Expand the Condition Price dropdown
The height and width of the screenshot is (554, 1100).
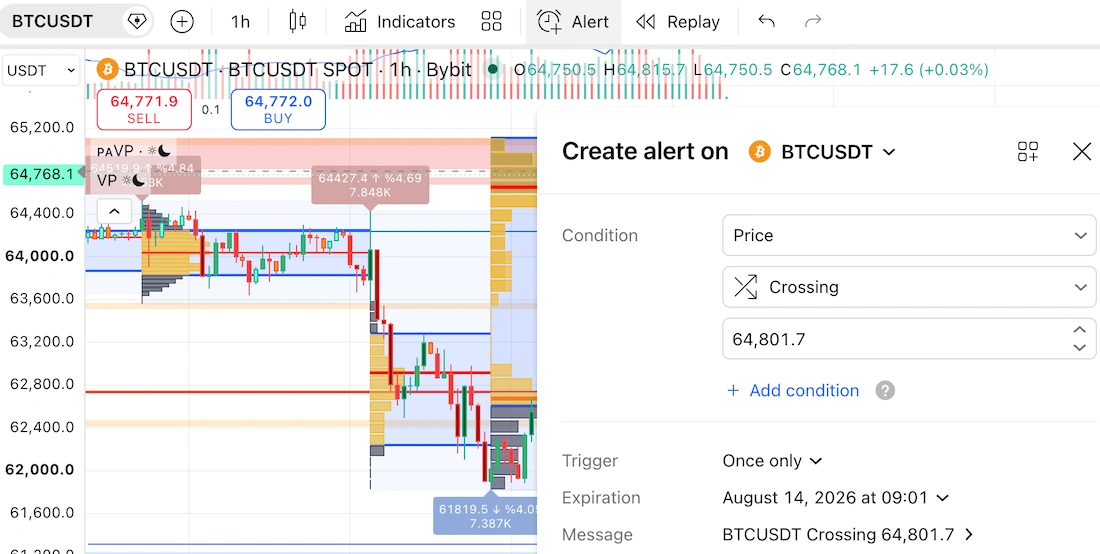(x=909, y=236)
